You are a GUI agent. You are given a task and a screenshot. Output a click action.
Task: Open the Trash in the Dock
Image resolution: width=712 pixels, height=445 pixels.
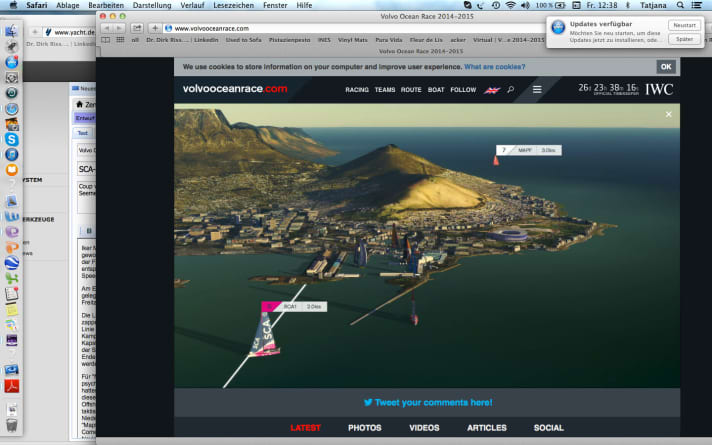tap(11, 425)
